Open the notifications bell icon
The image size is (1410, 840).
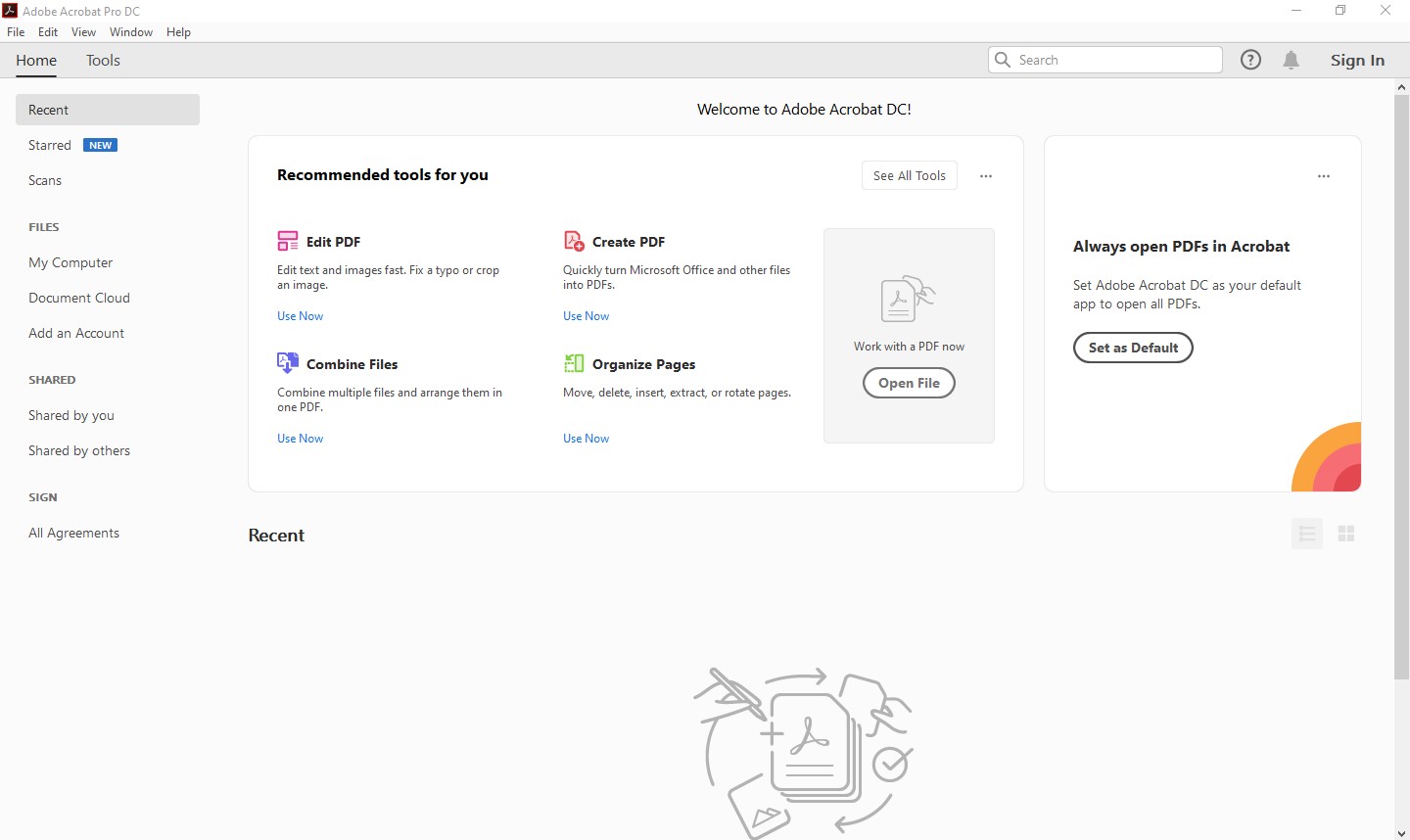1292,60
